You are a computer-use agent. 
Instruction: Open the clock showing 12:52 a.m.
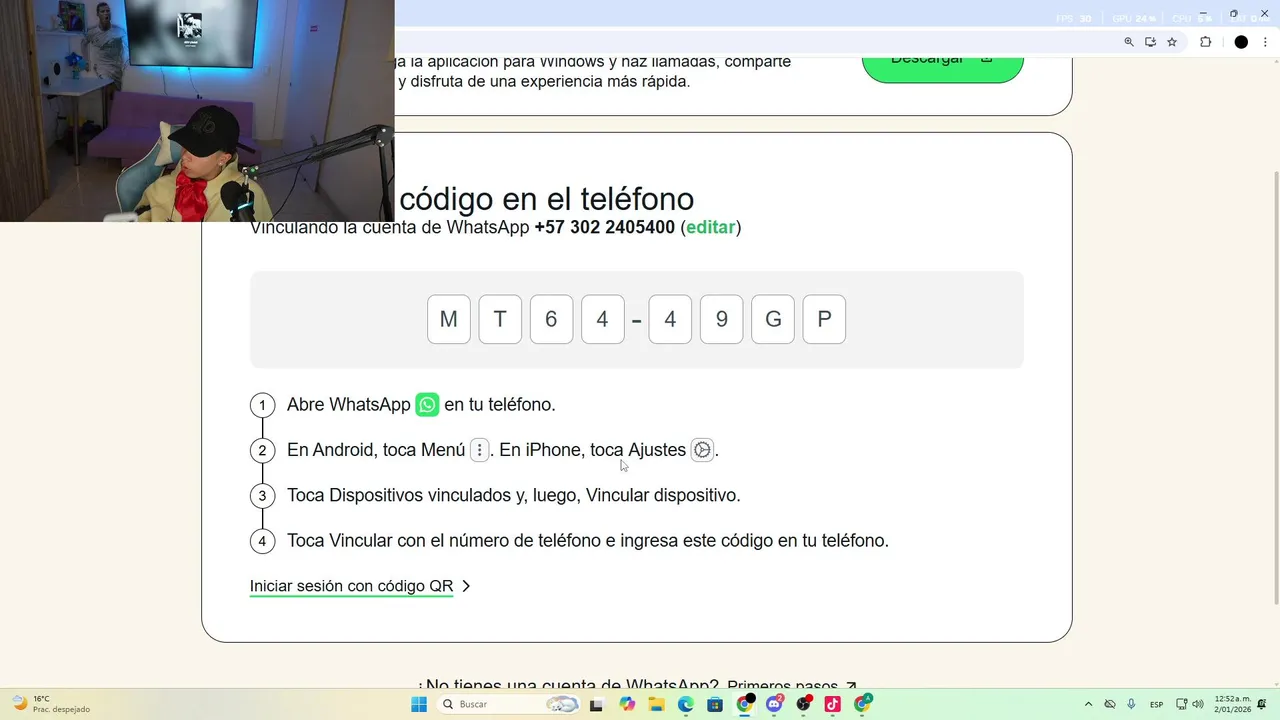[x=1233, y=704]
